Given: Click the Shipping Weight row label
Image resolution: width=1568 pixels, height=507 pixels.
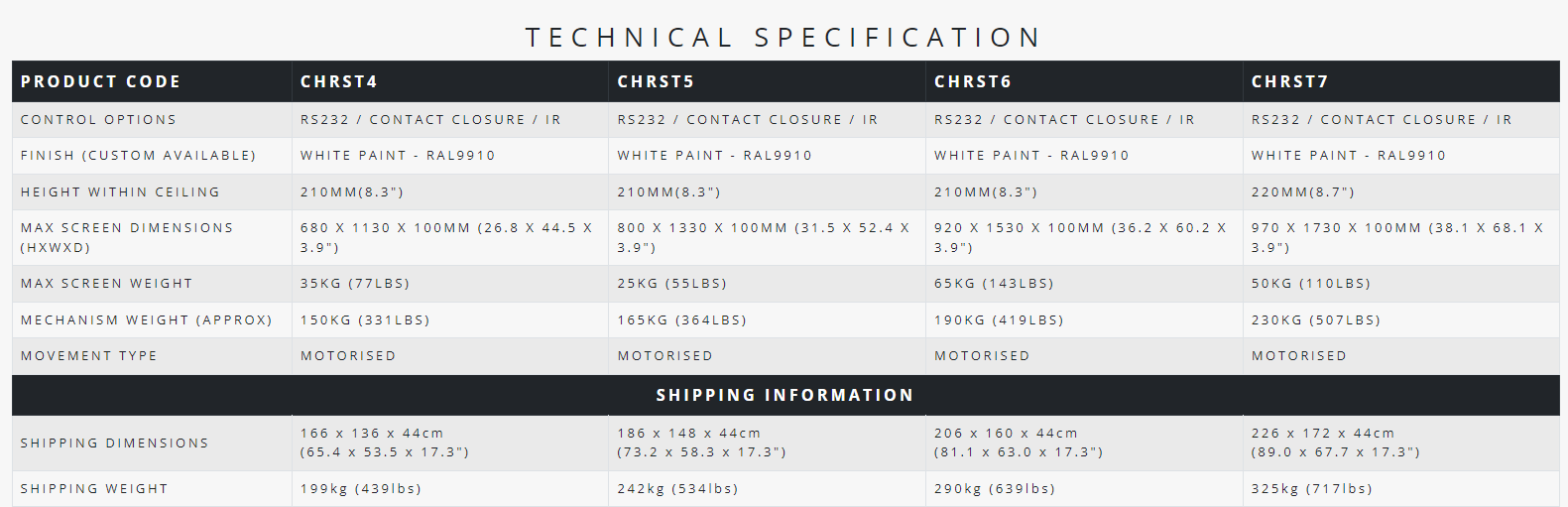Looking at the screenshot, I should coord(94,488).
